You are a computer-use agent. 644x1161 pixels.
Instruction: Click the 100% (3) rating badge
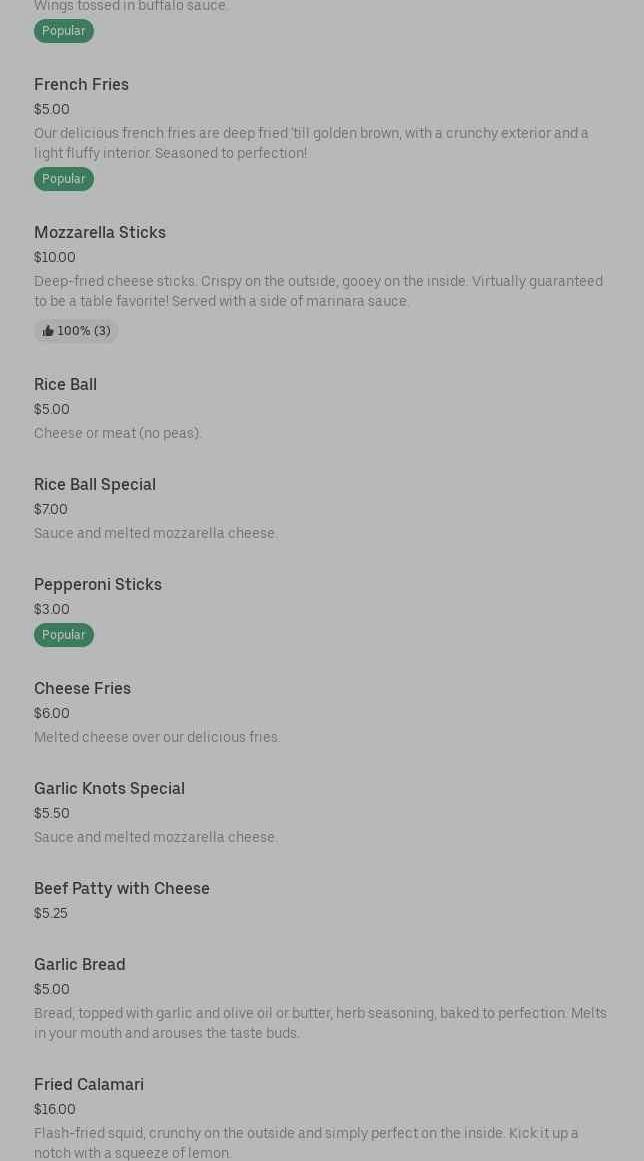coord(77,331)
